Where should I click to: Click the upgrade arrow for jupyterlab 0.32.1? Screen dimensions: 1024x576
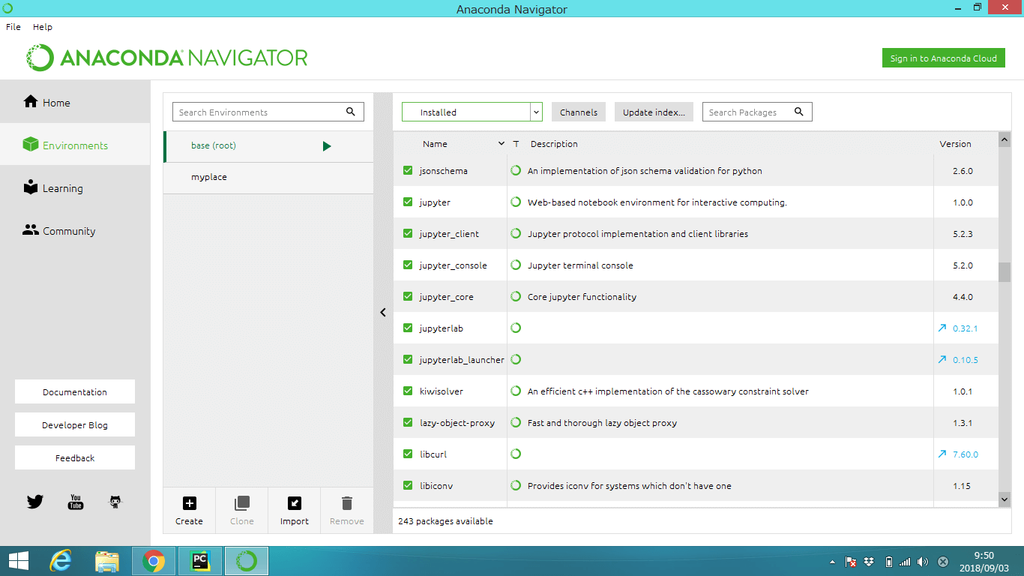942,328
